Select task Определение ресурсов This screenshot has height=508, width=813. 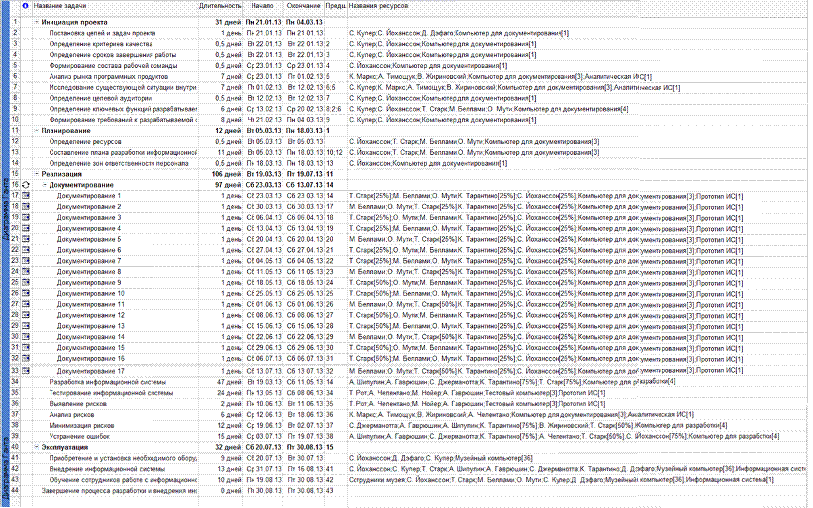tap(86, 142)
